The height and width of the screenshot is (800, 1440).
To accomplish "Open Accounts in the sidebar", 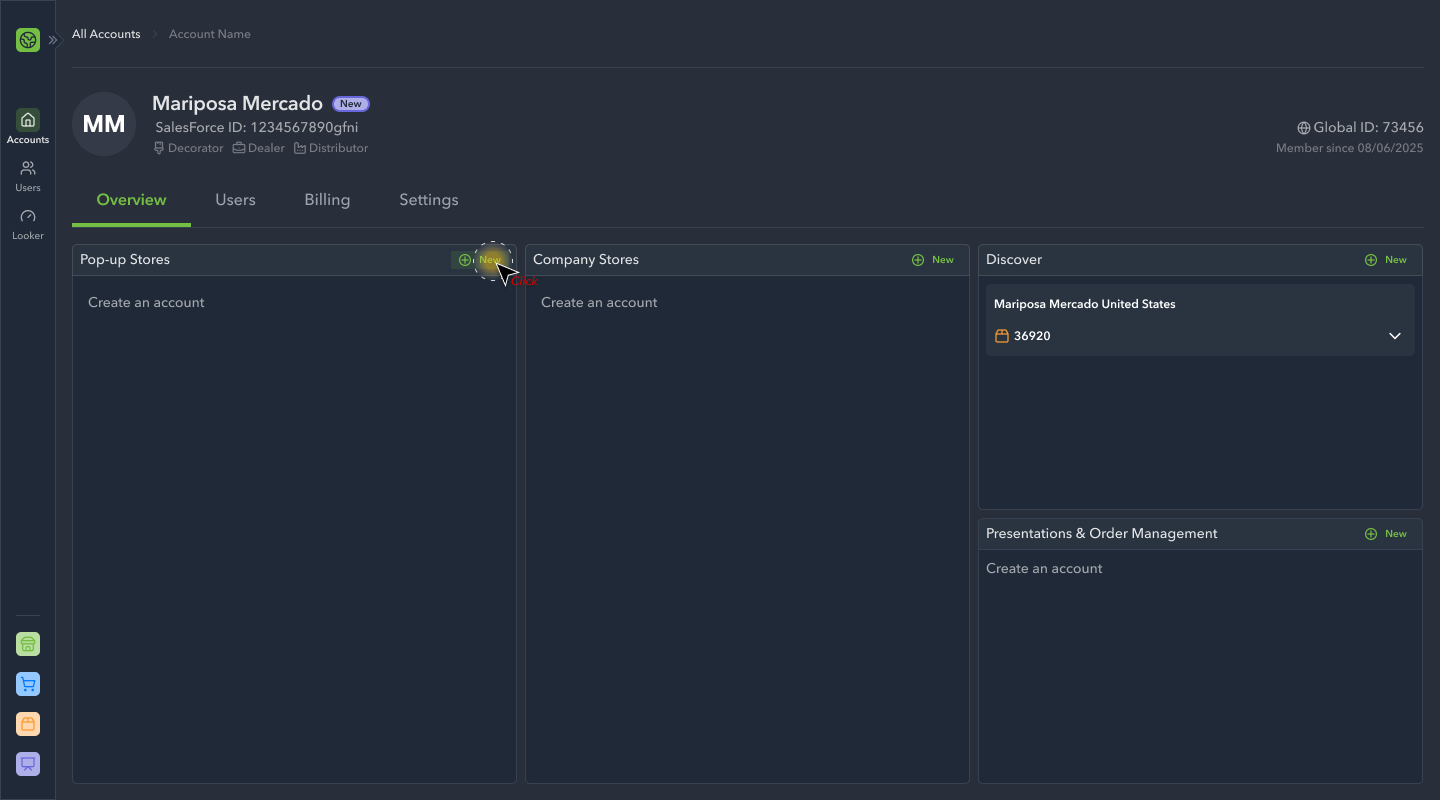I will (28, 127).
